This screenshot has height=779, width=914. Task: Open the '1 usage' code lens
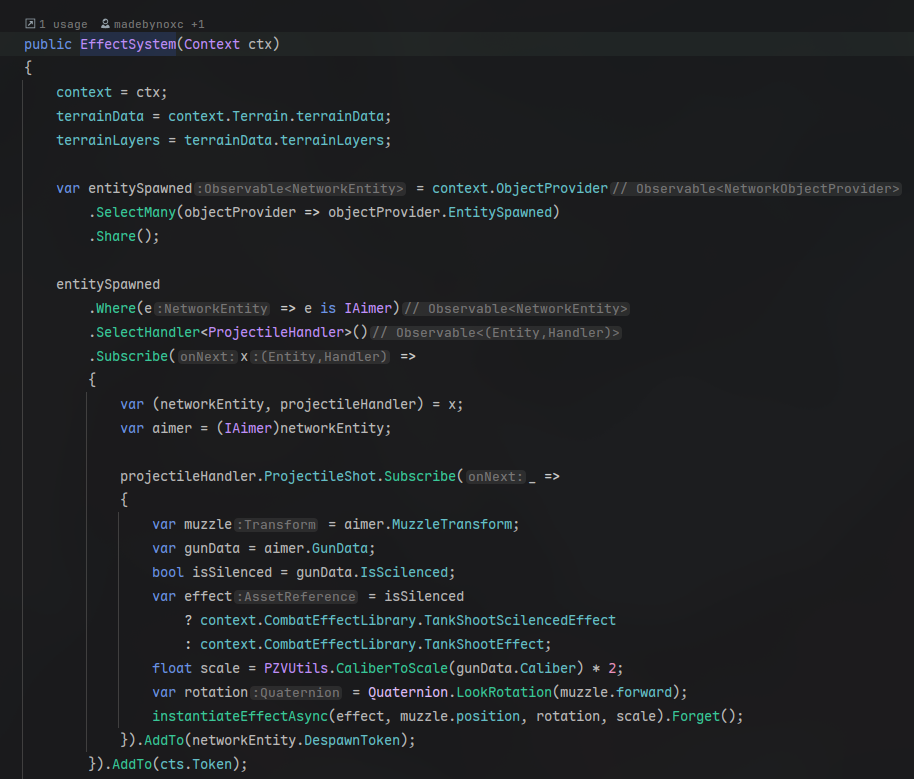point(56,24)
